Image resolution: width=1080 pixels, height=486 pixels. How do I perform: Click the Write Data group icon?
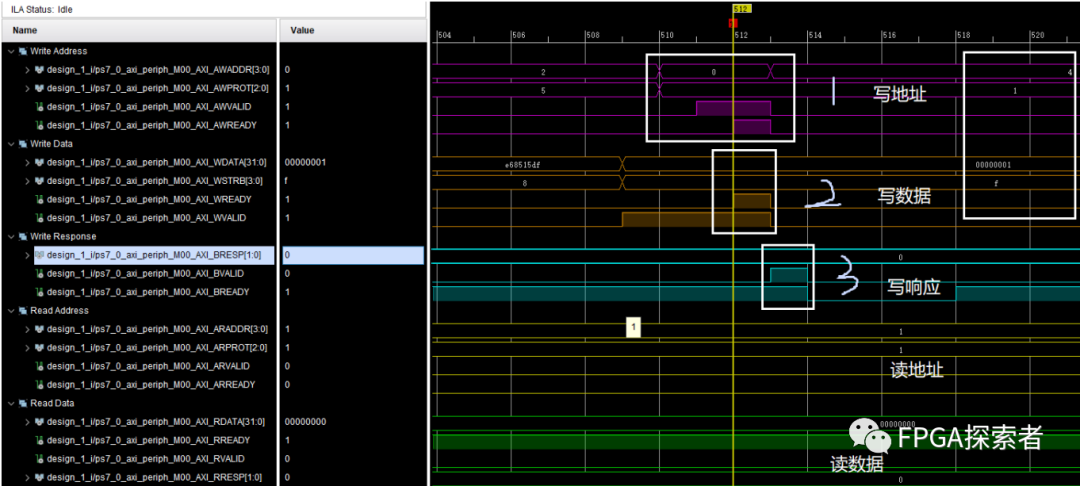coord(23,144)
